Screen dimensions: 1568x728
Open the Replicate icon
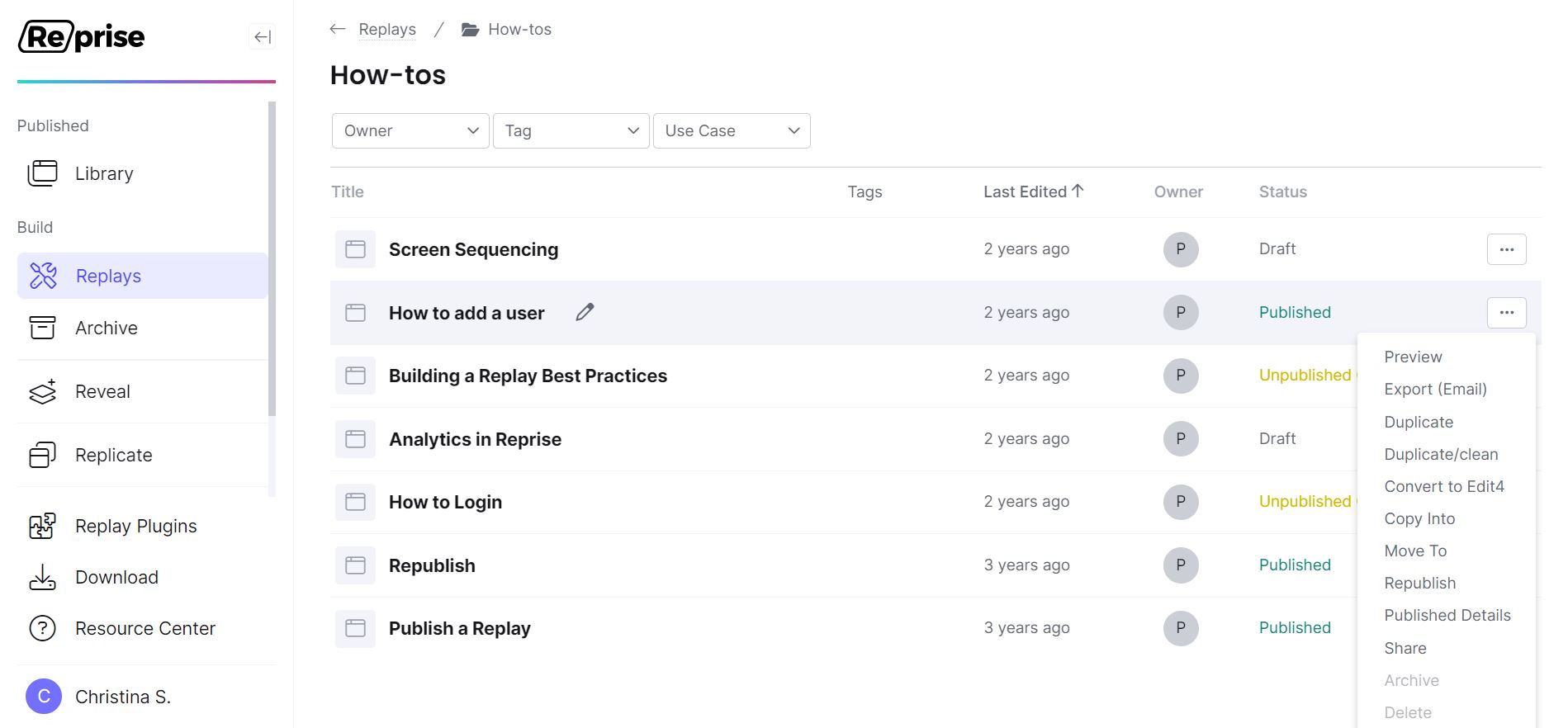click(43, 455)
